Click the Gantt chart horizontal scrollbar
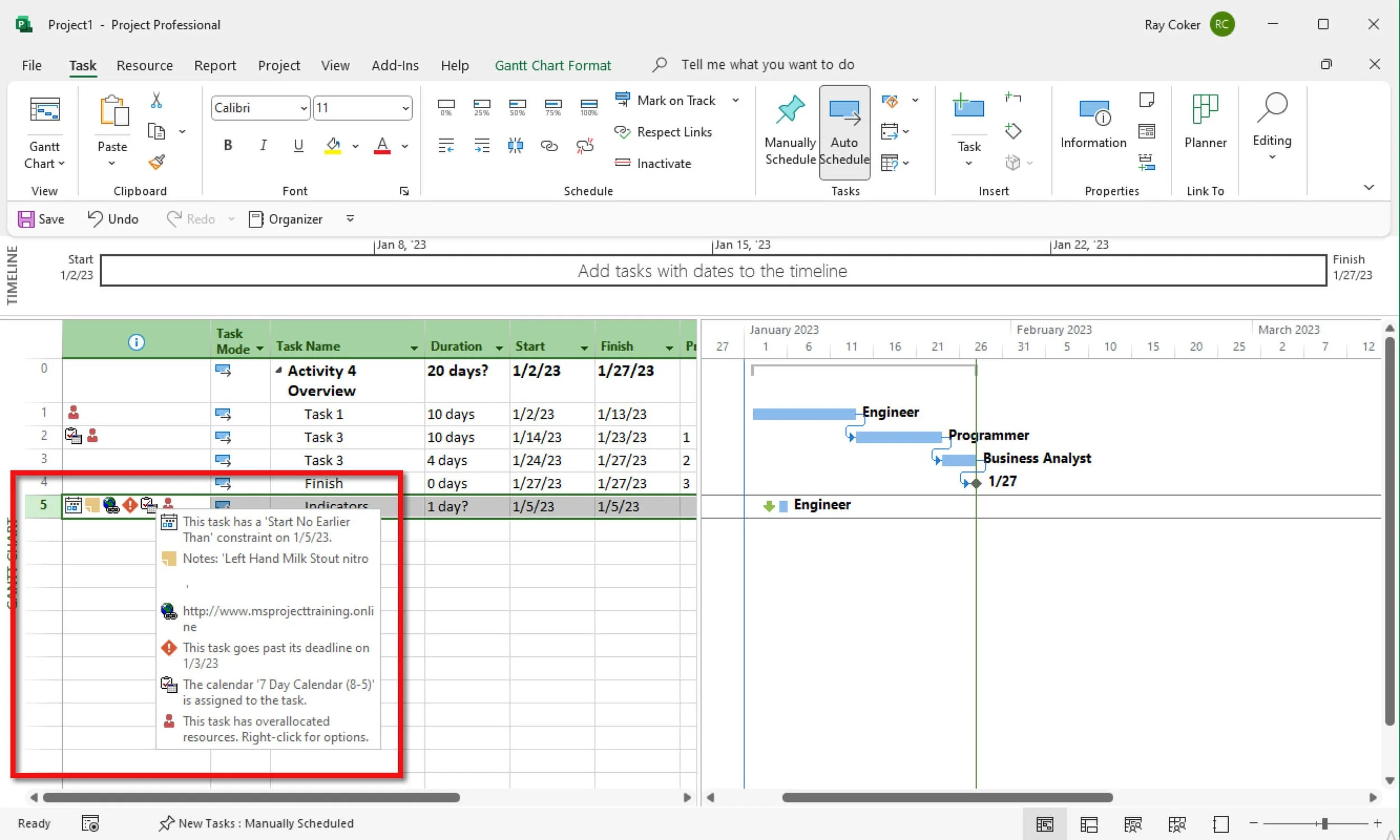The width and height of the screenshot is (1400, 840). coord(948,797)
